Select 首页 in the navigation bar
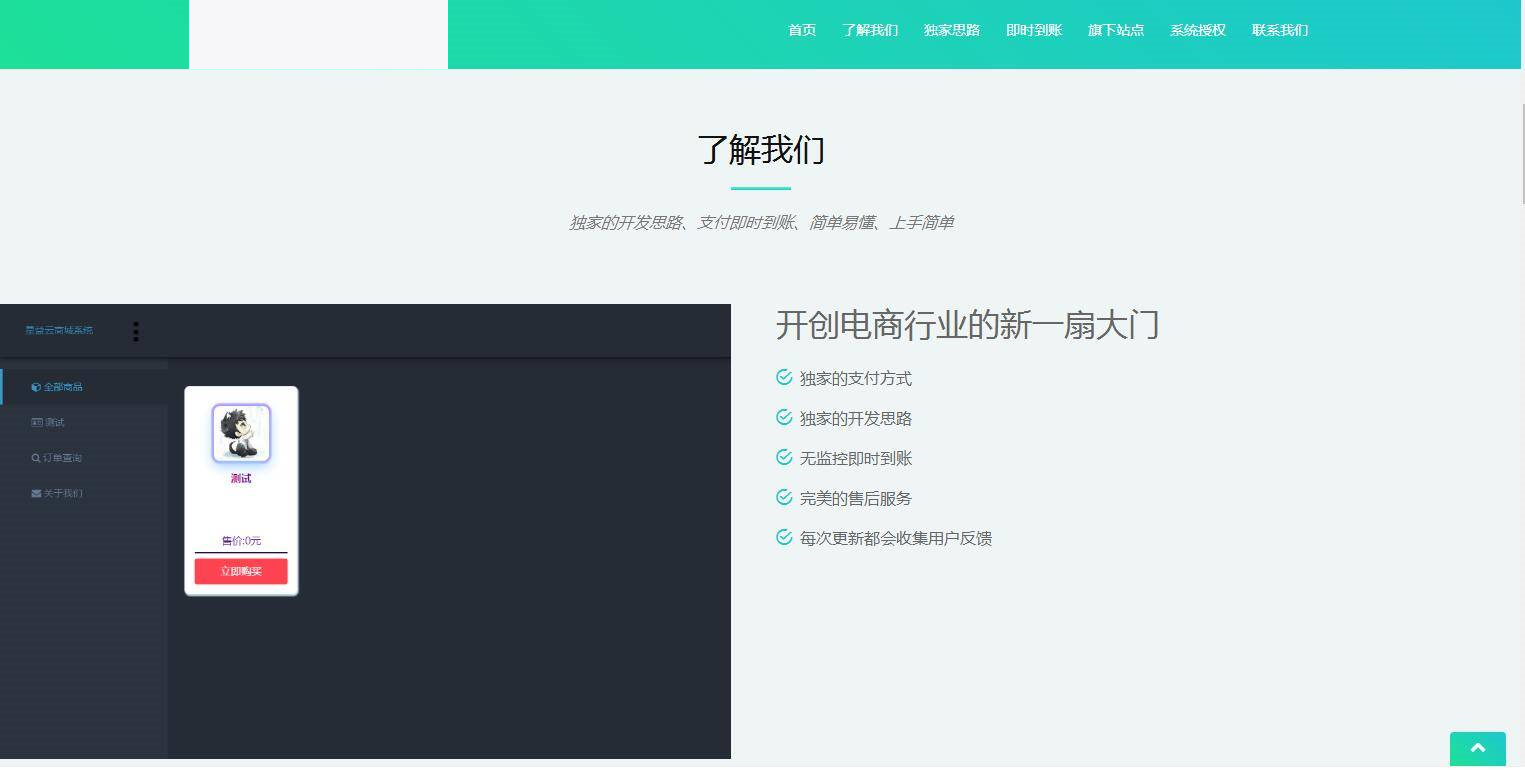Image resolution: width=1525 pixels, height=770 pixels. point(801,30)
